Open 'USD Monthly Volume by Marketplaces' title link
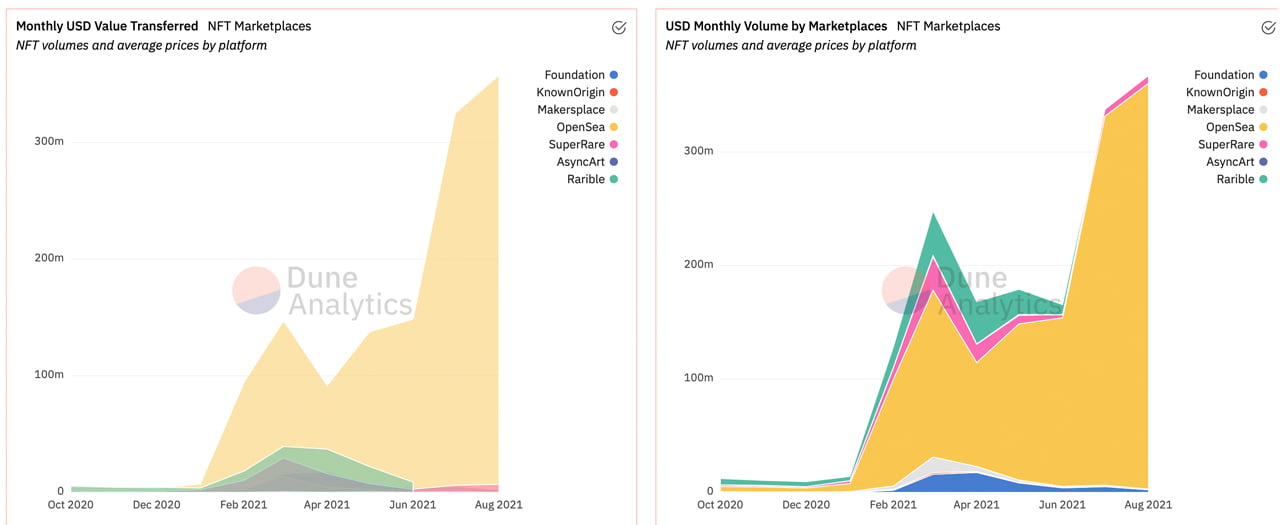This screenshot has height=525, width=1280. click(x=776, y=26)
